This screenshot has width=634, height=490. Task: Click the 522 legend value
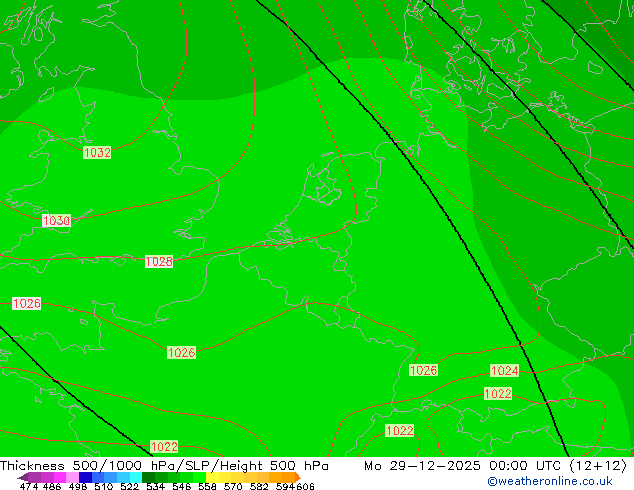coord(129,486)
